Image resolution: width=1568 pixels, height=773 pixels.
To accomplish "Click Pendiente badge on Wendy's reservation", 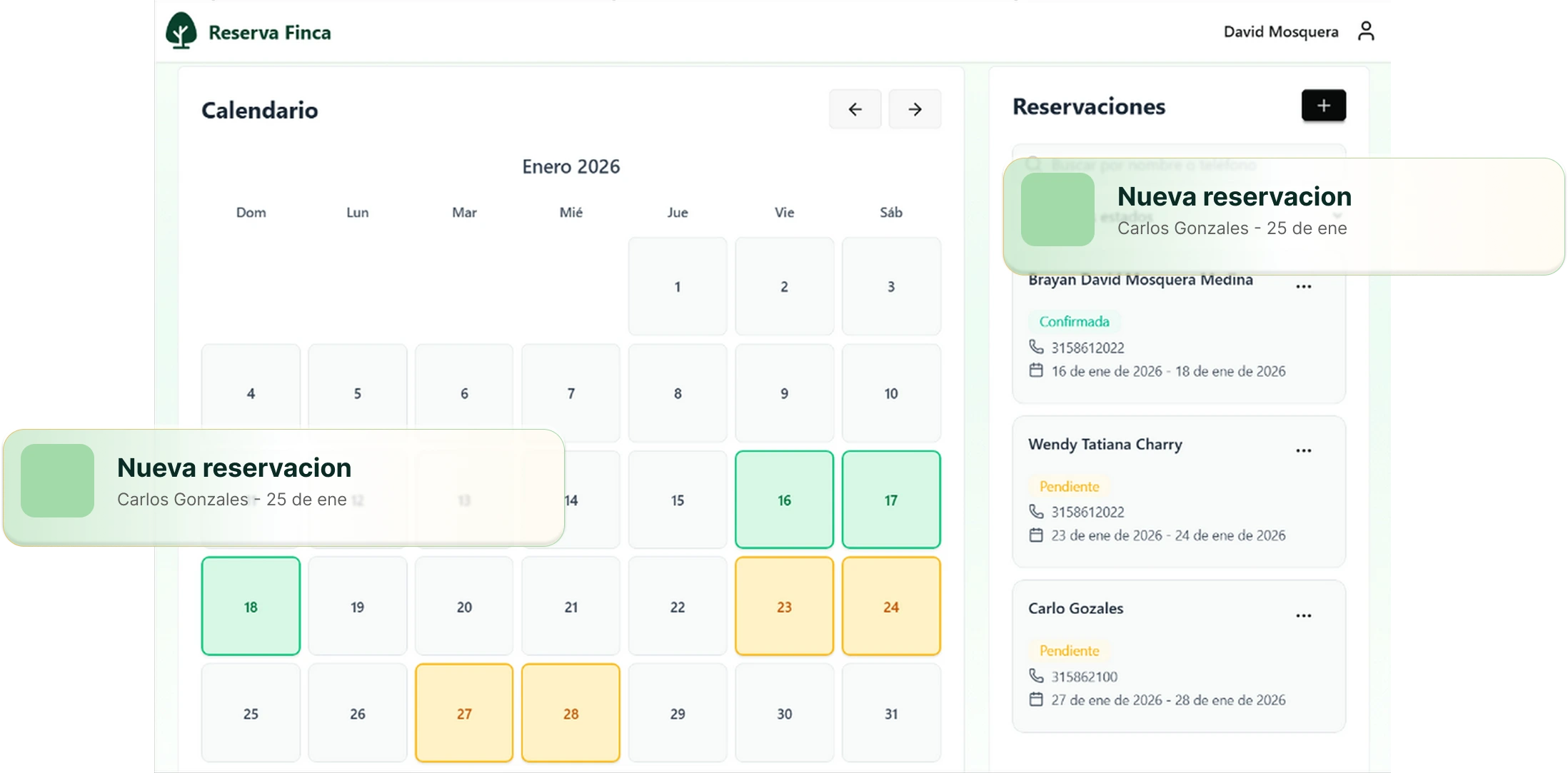I will coord(1069,487).
